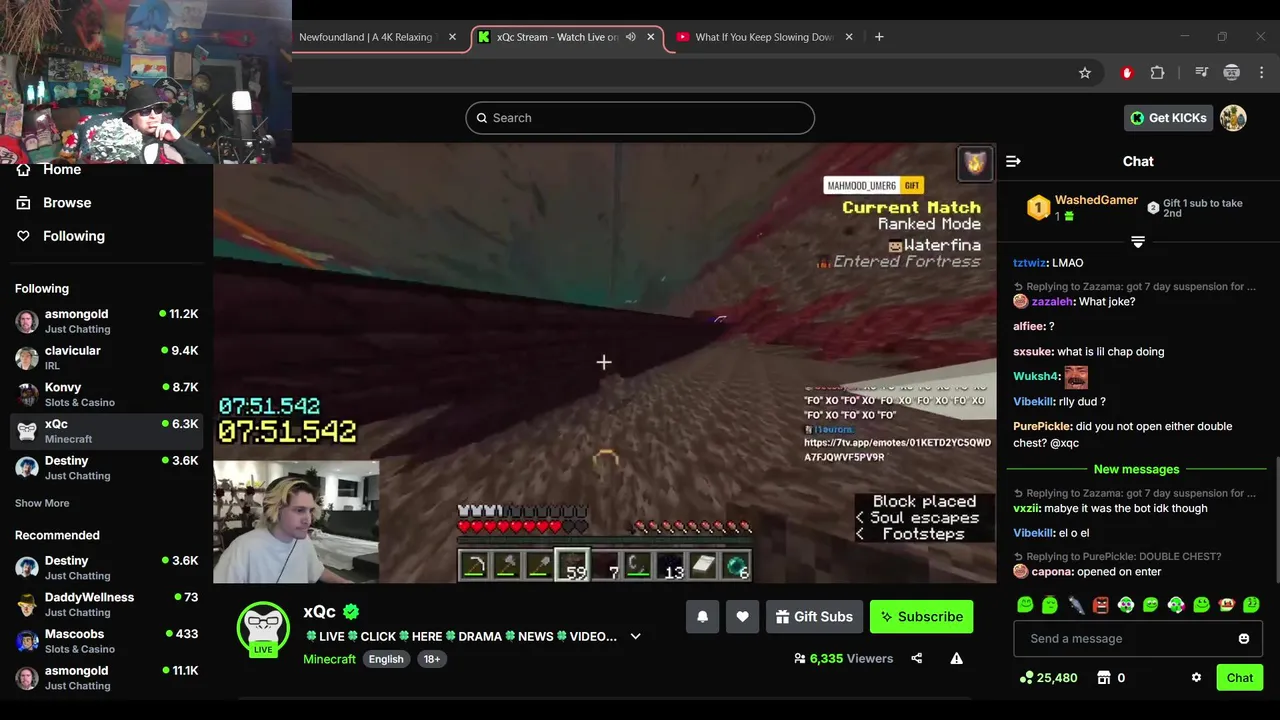Open asmongold 11.2K in Following list
1280x720 pixels.
coord(106,321)
